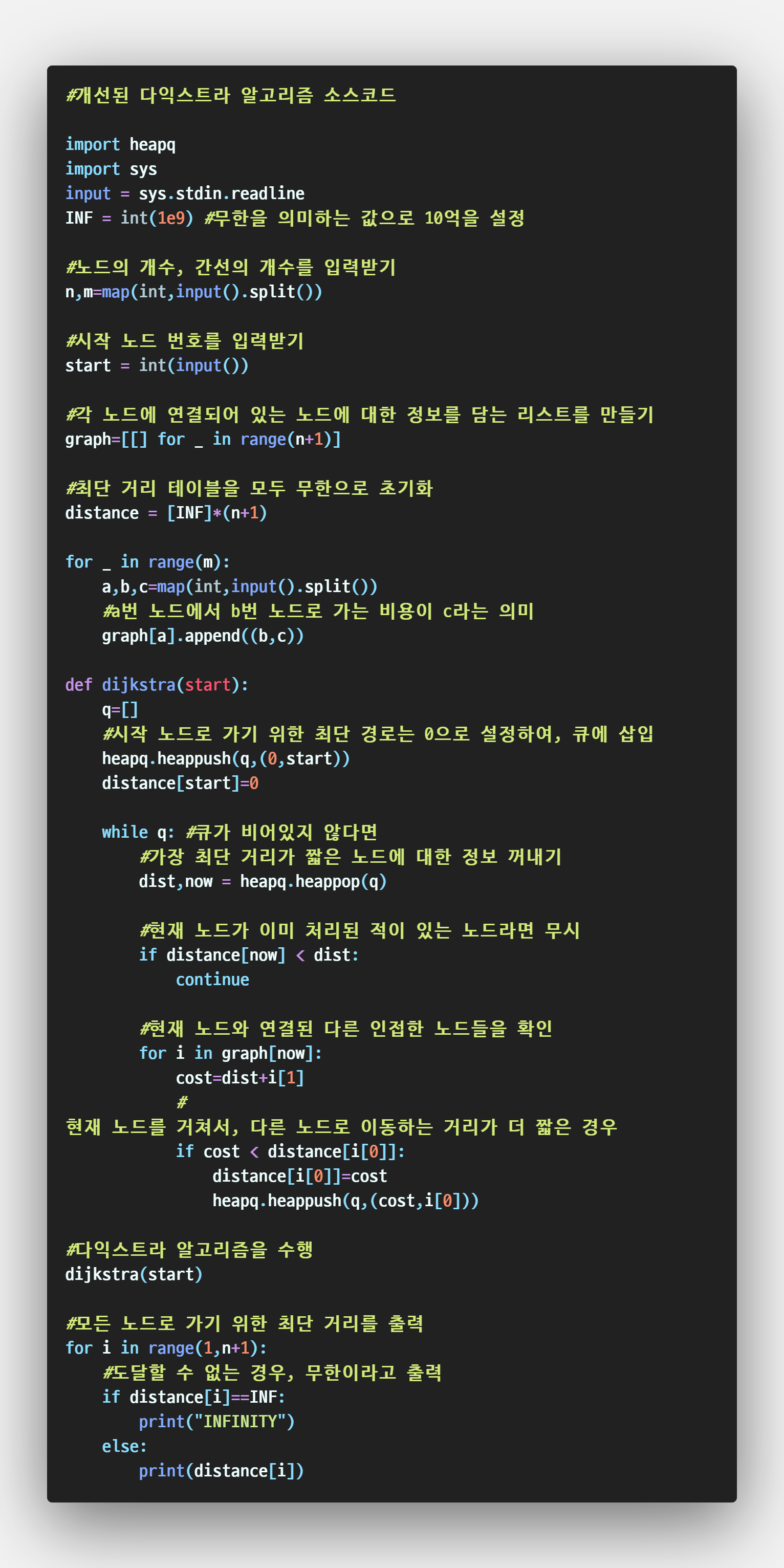Click comment starting '#현재 노드가 이미 처리된'

(x=360, y=930)
